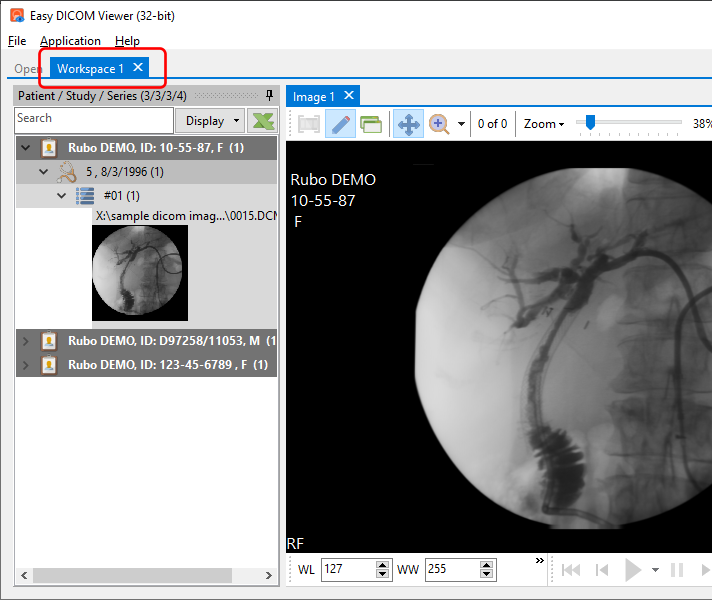
Task: Jump to first frame button
Action: (571, 570)
